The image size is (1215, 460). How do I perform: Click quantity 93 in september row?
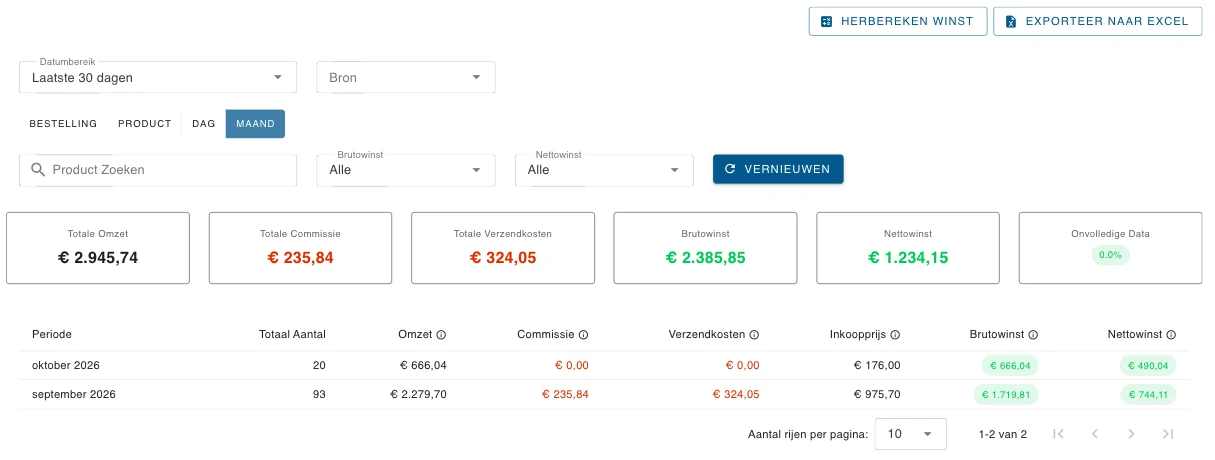(x=319, y=394)
